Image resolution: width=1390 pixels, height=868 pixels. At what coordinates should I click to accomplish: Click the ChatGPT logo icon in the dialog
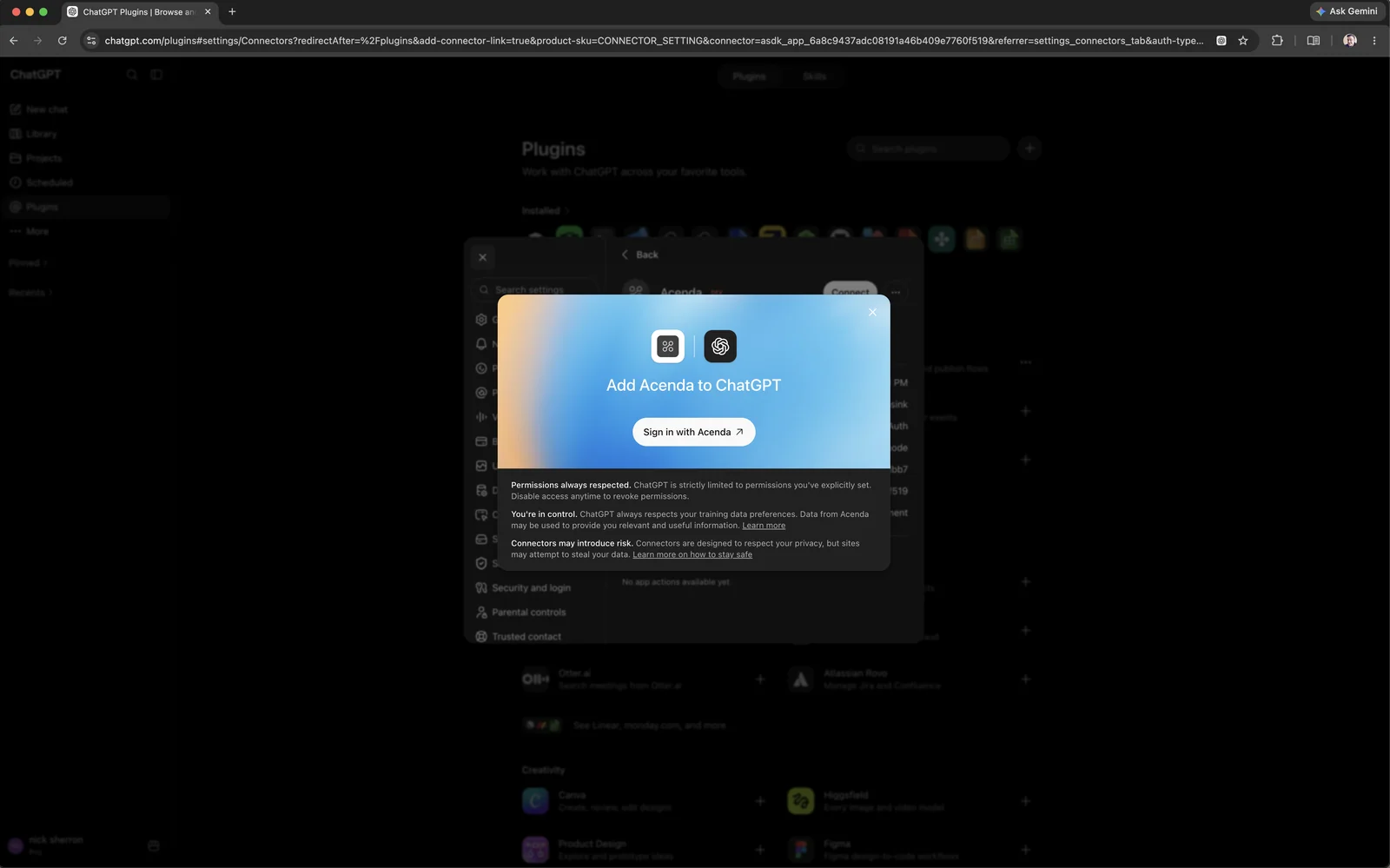720,346
